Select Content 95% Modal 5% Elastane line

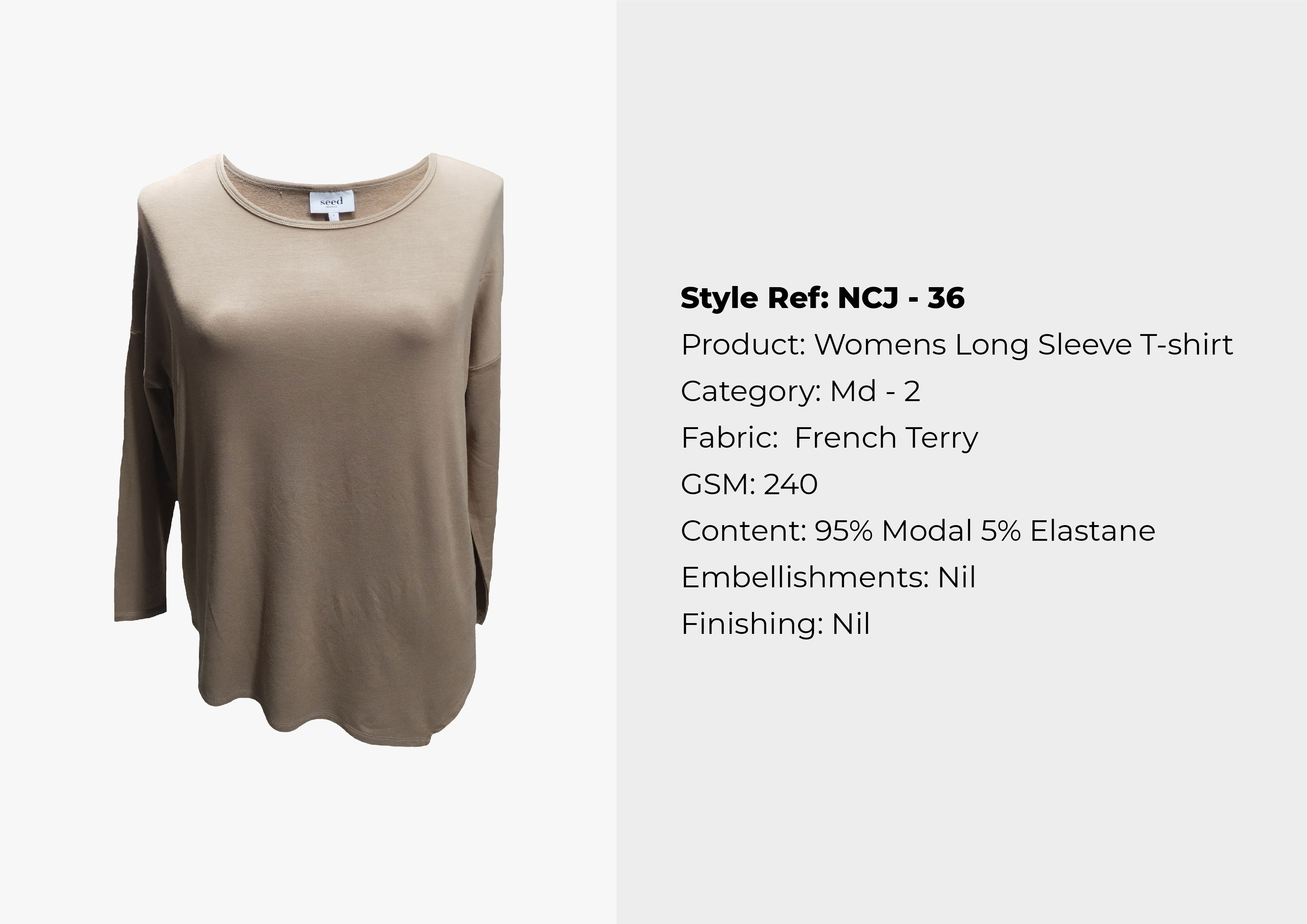[x=918, y=531]
